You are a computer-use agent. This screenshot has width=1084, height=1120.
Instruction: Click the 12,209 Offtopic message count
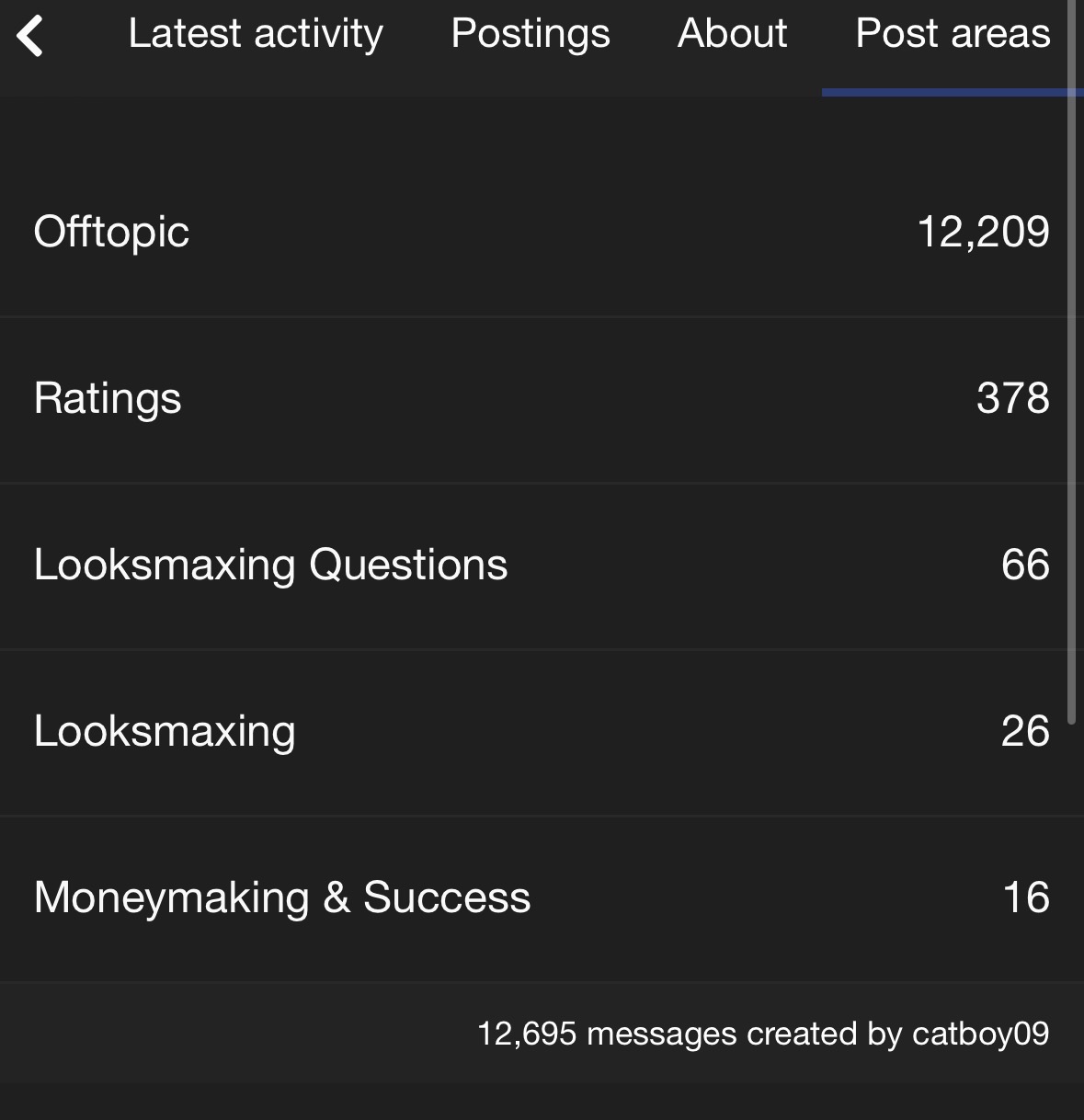click(x=983, y=232)
